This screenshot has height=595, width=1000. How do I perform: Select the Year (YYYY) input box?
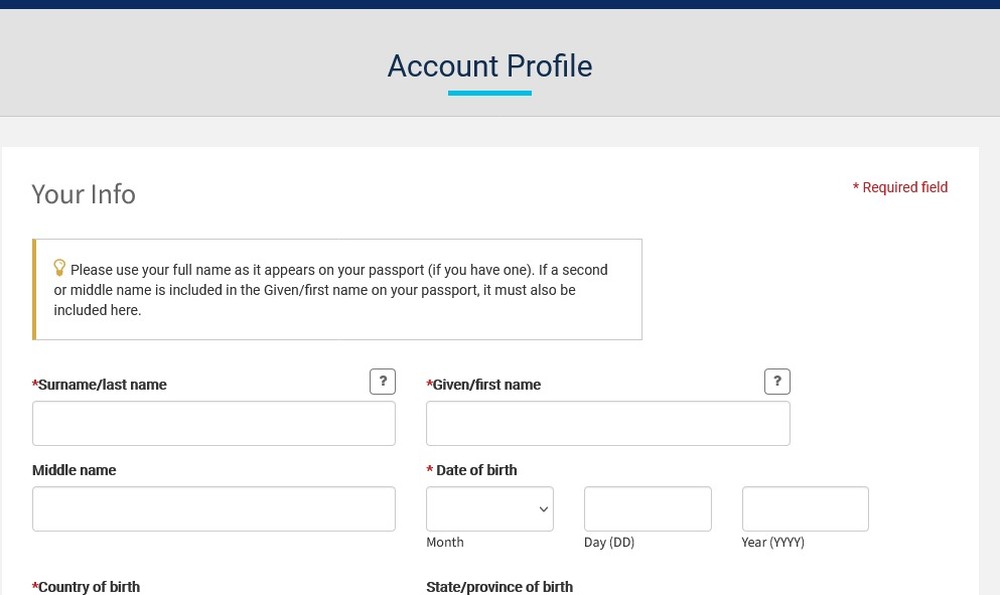pos(805,509)
